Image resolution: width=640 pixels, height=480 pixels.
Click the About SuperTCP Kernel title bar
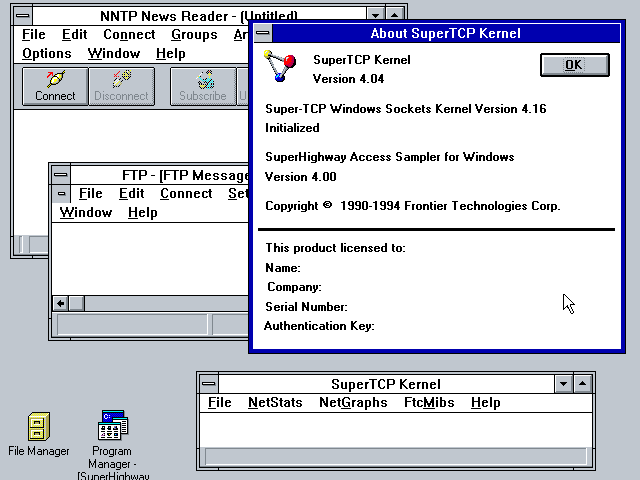[446, 33]
